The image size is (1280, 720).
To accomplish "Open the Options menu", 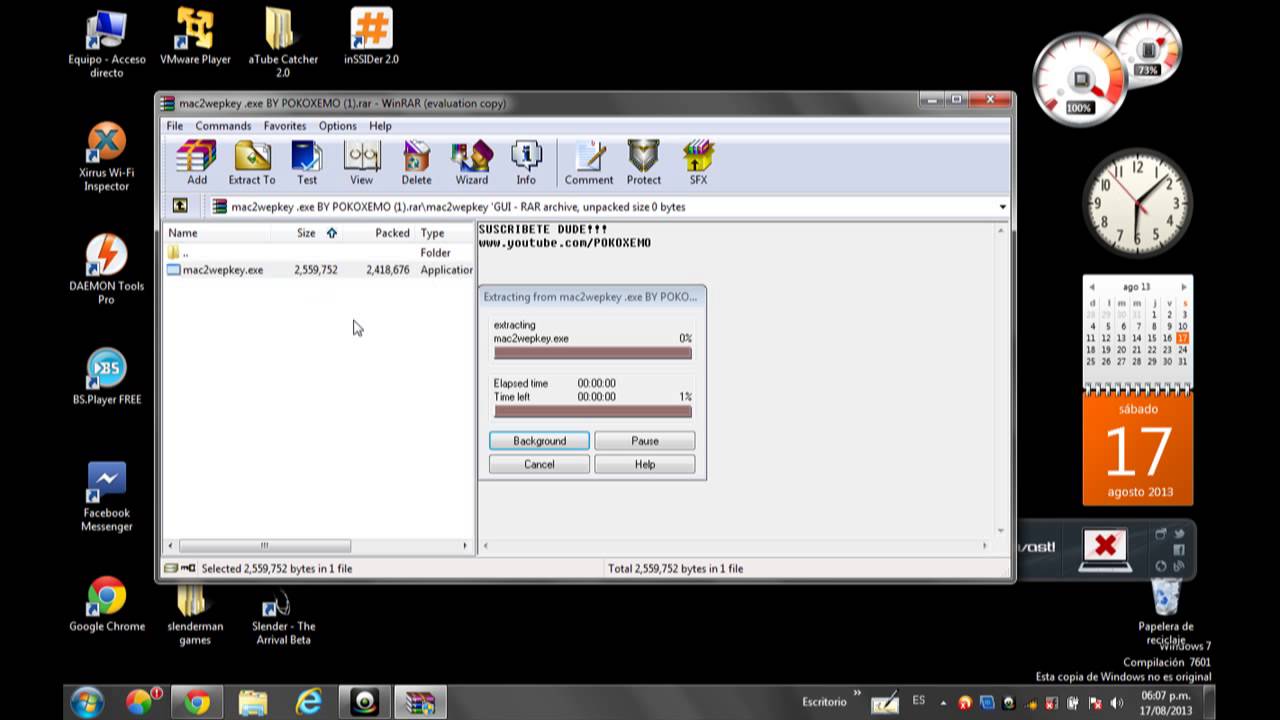I will 337,126.
